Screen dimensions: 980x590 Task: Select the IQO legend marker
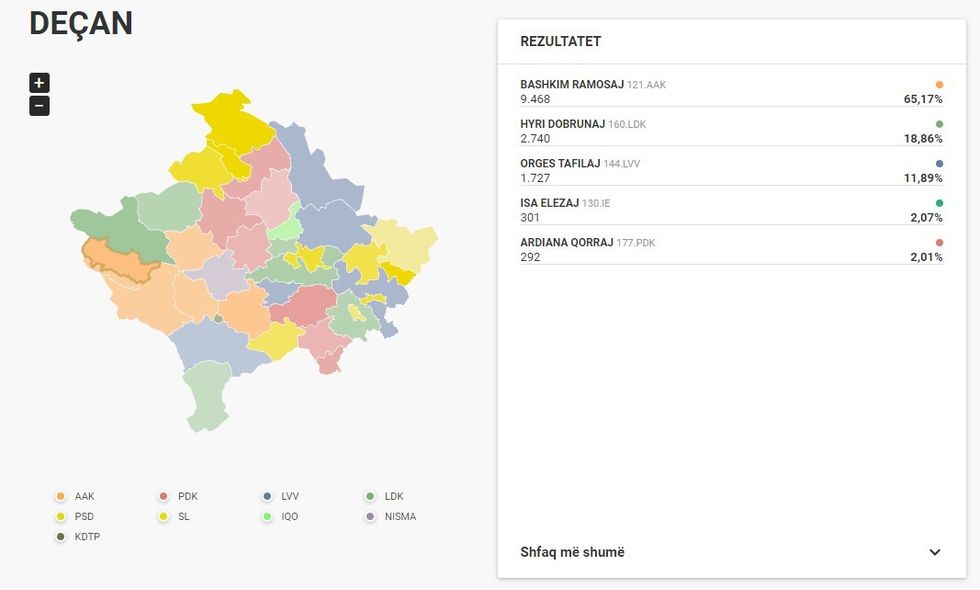click(267, 517)
